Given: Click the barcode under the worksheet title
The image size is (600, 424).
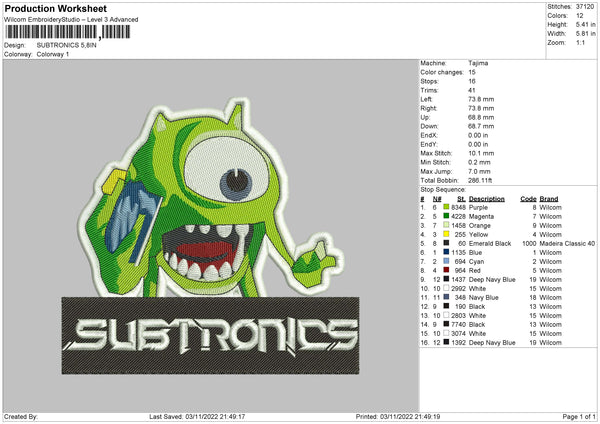Looking at the screenshot, I should pos(68,32).
